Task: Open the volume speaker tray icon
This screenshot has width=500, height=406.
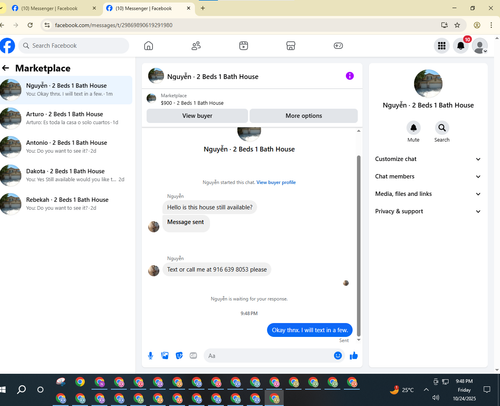Action: click(435, 397)
